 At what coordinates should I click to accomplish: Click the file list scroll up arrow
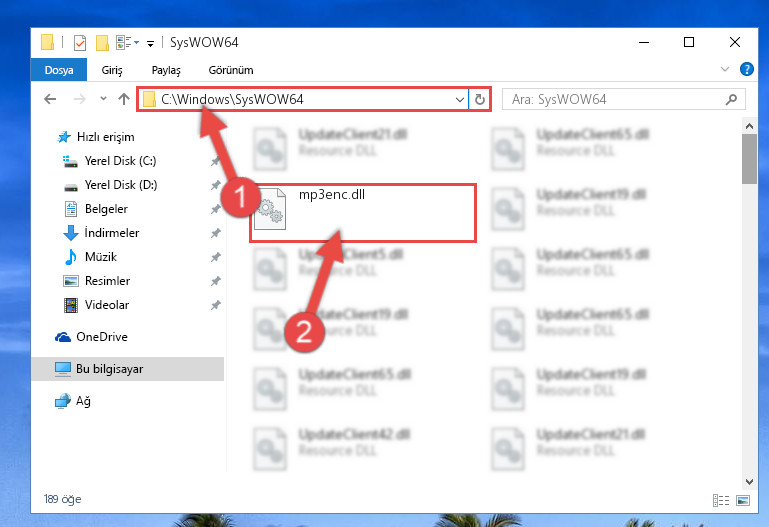[749, 126]
